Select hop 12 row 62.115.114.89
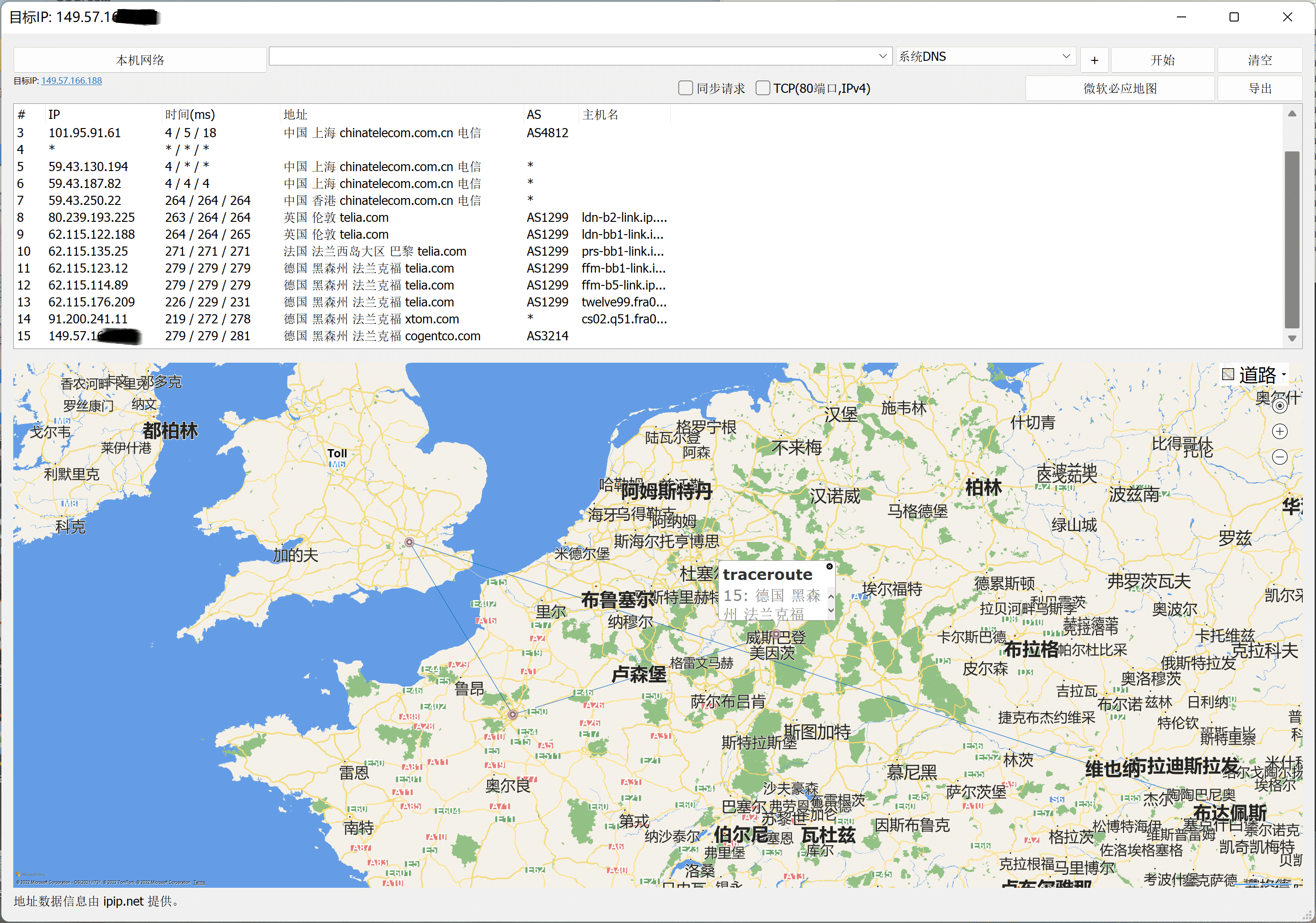The image size is (1316, 923). (x=342, y=285)
